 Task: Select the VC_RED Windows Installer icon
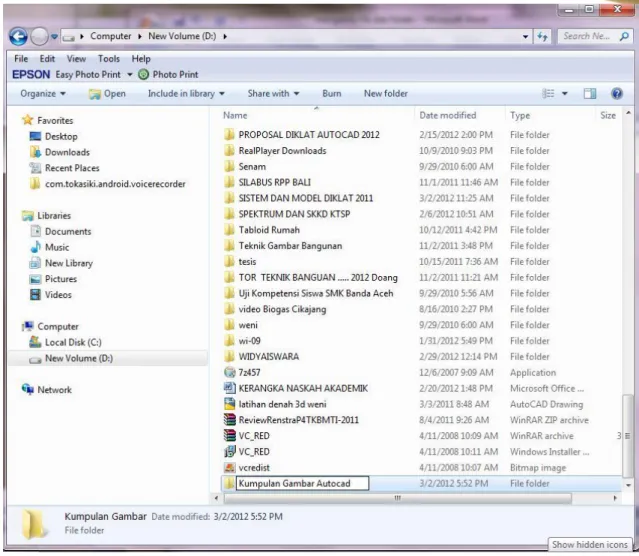coord(230,452)
